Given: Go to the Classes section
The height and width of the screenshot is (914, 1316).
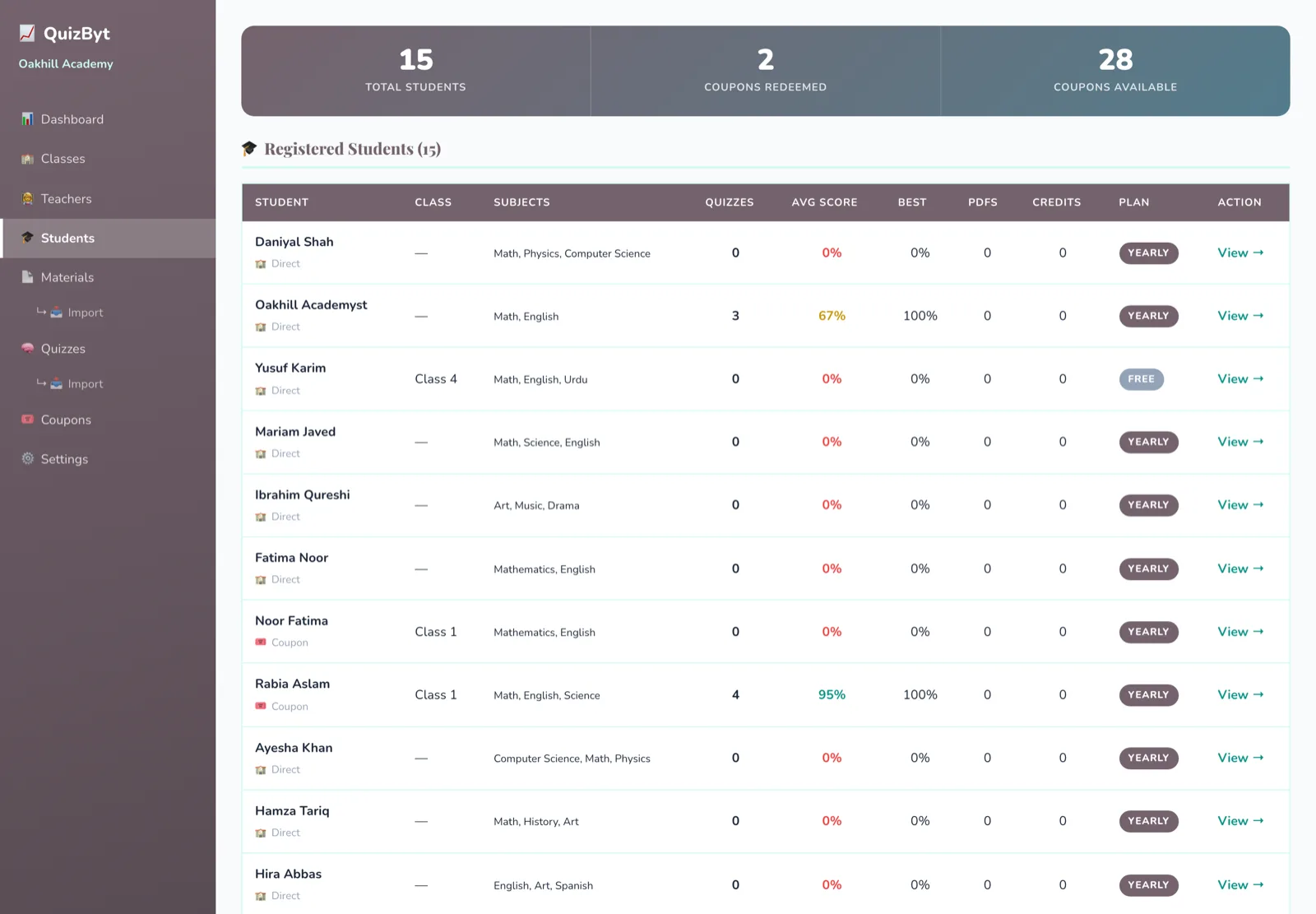Looking at the screenshot, I should click(x=108, y=159).
